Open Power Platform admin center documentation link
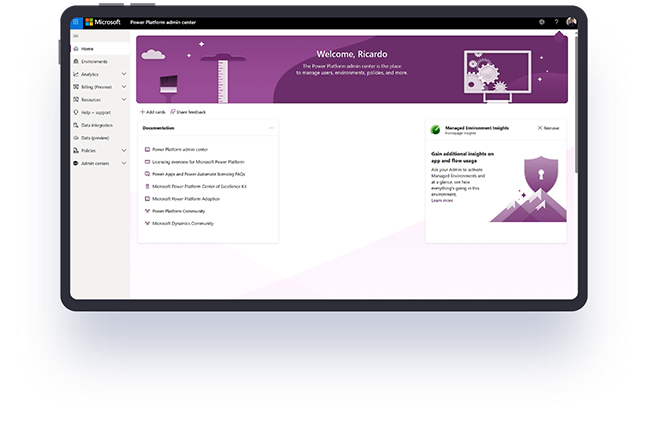647x422 pixels. [180, 149]
